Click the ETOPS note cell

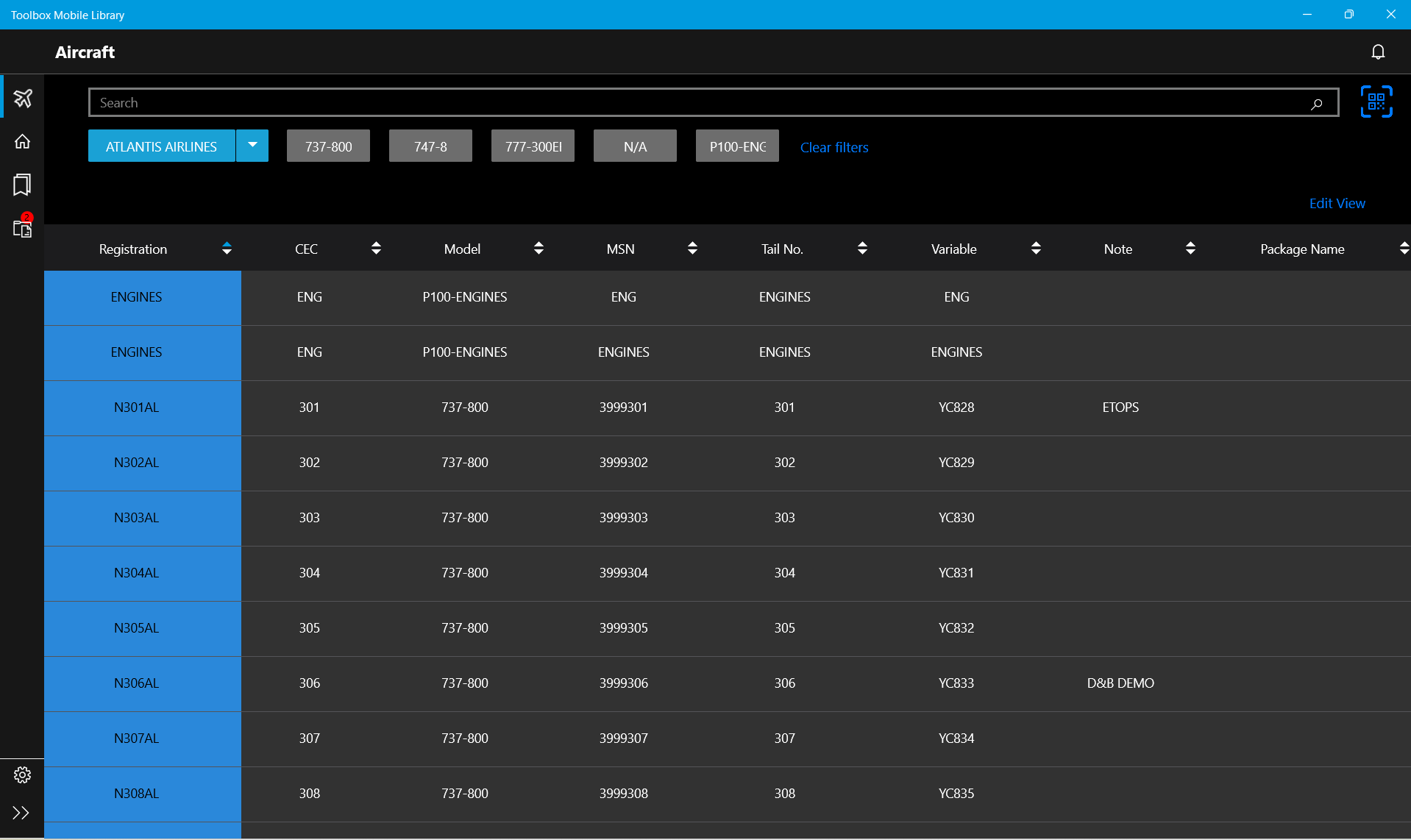click(x=1120, y=407)
